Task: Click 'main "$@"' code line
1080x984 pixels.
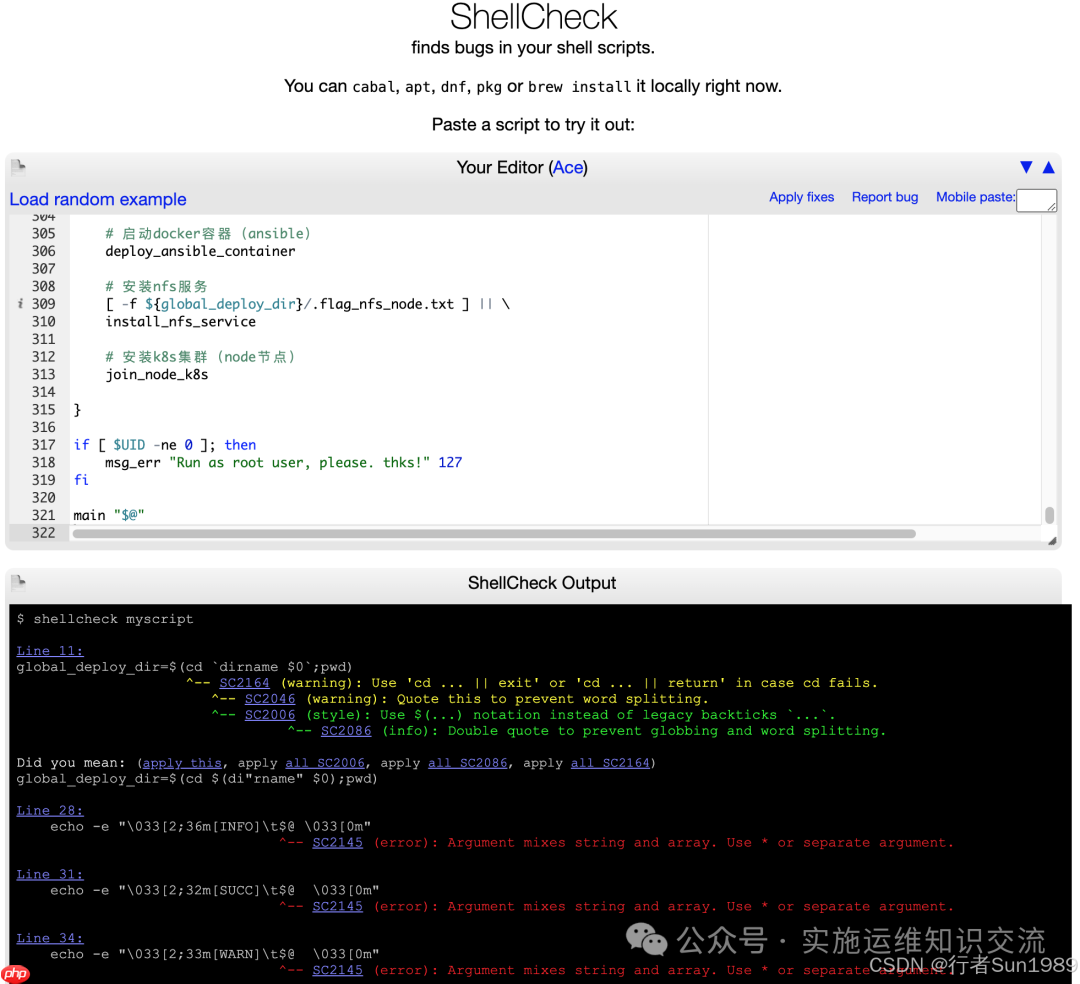Action: (109, 515)
